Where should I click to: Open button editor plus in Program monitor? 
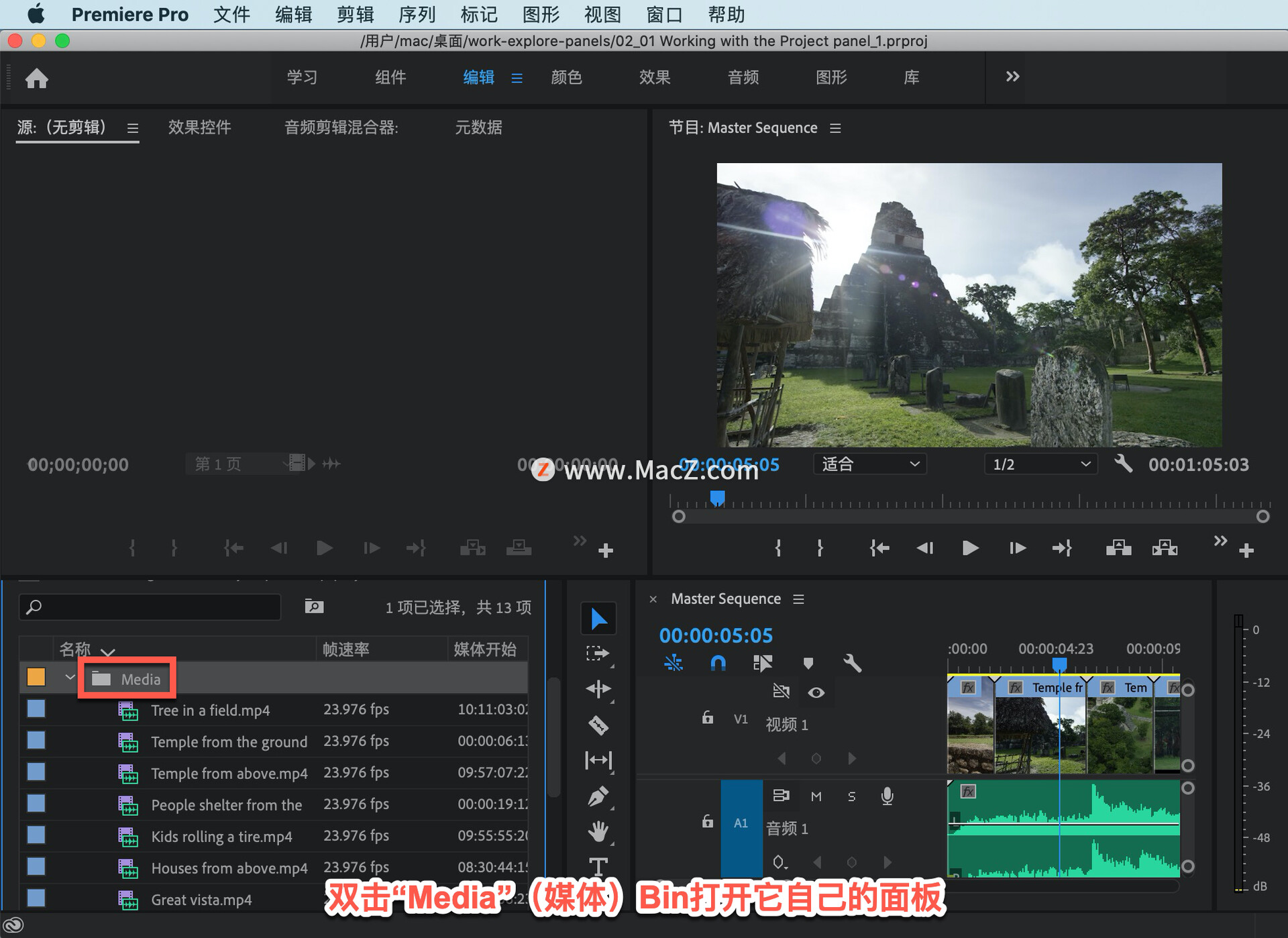(x=1246, y=551)
